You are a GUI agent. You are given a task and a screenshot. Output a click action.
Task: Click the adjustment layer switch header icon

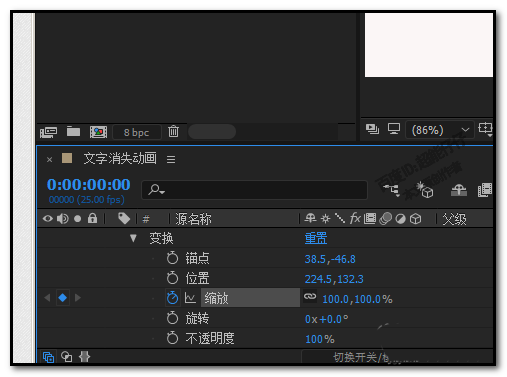click(400, 219)
